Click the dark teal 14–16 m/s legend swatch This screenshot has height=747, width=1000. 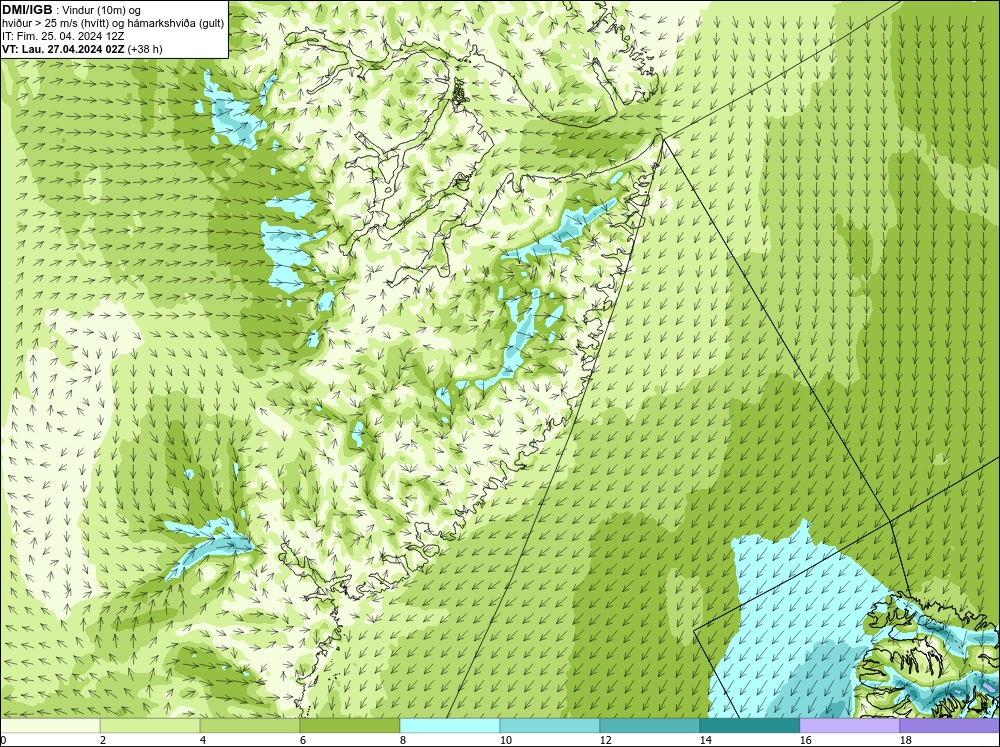(750, 726)
